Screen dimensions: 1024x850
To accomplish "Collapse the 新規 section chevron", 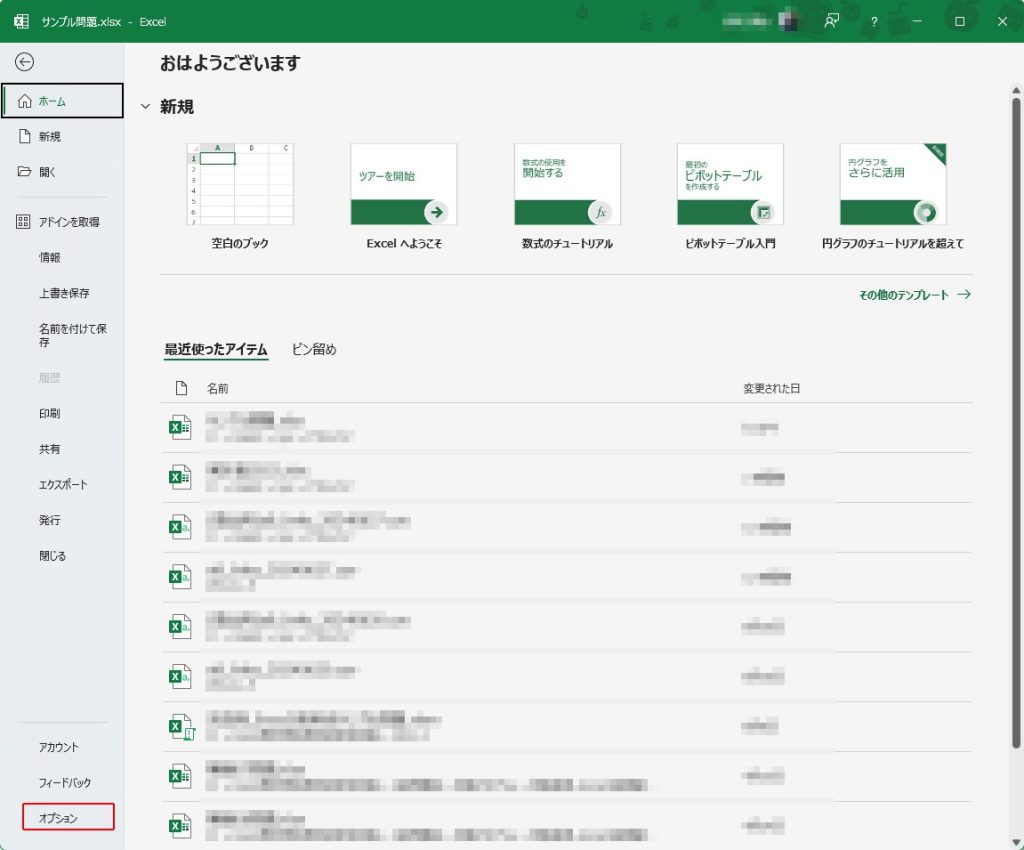I will [x=146, y=106].
